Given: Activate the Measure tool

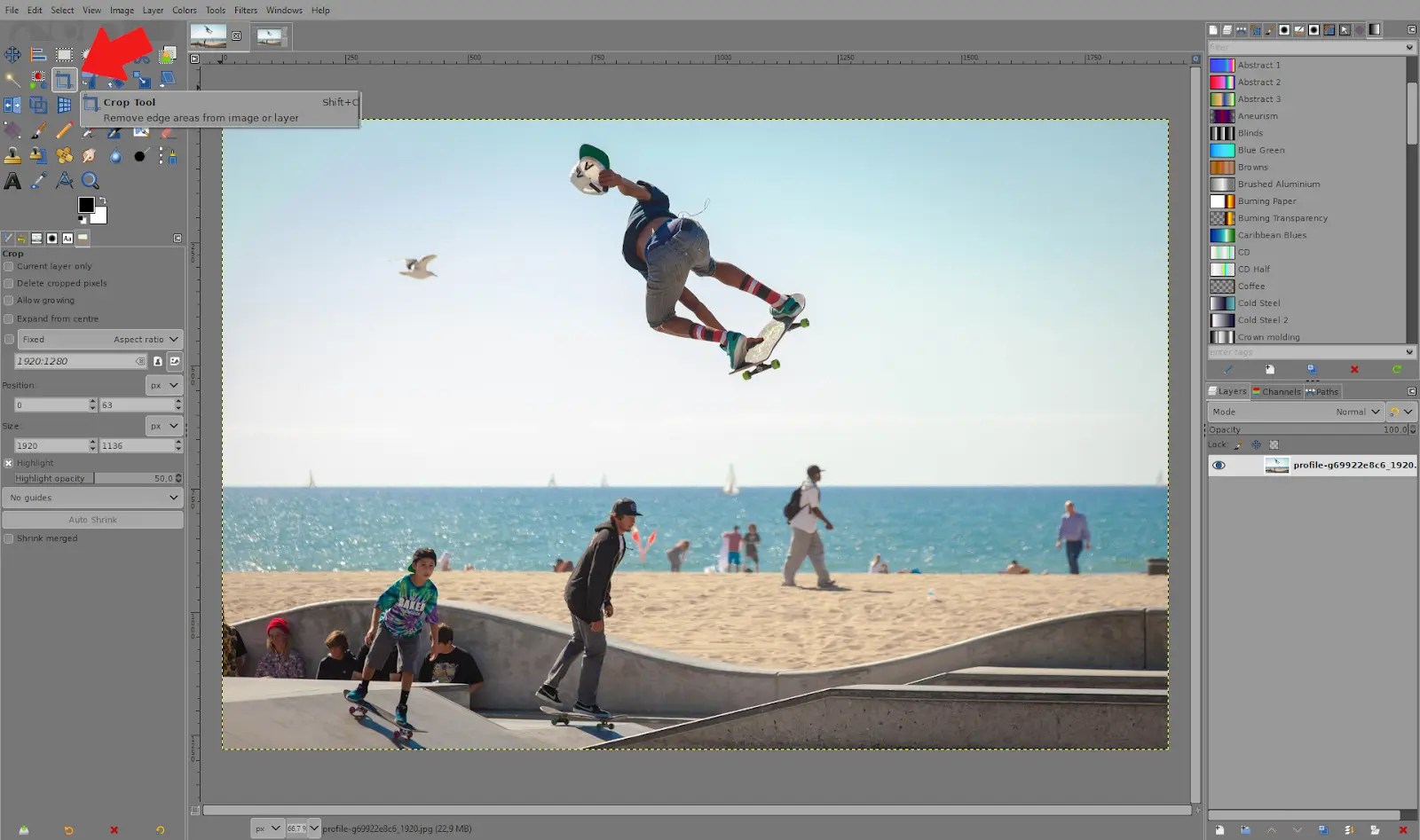Looking at the screenshot, I should pos(64,180).
